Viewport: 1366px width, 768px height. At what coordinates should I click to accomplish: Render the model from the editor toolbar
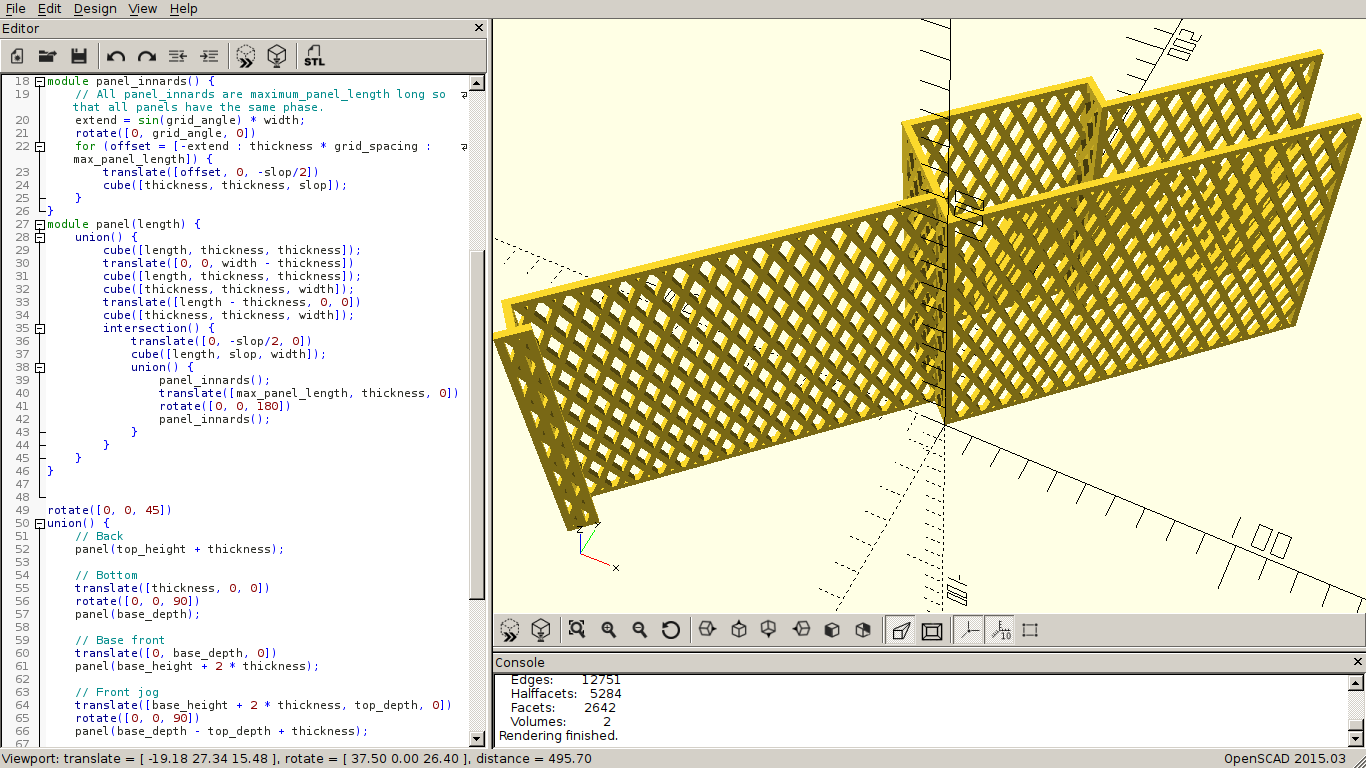[277, 56]
